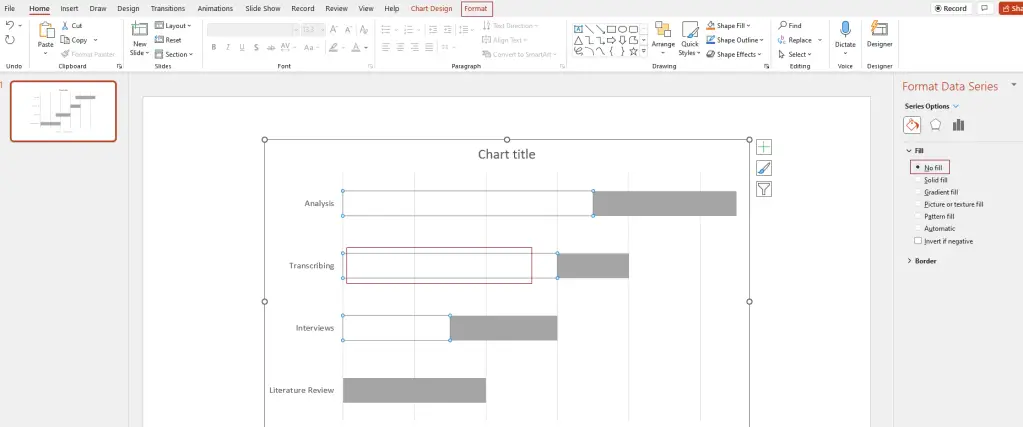The width and height of the screenshot is (1023, 427).
Task: Select Picture or texture fill option
Action: click(949, 204)
